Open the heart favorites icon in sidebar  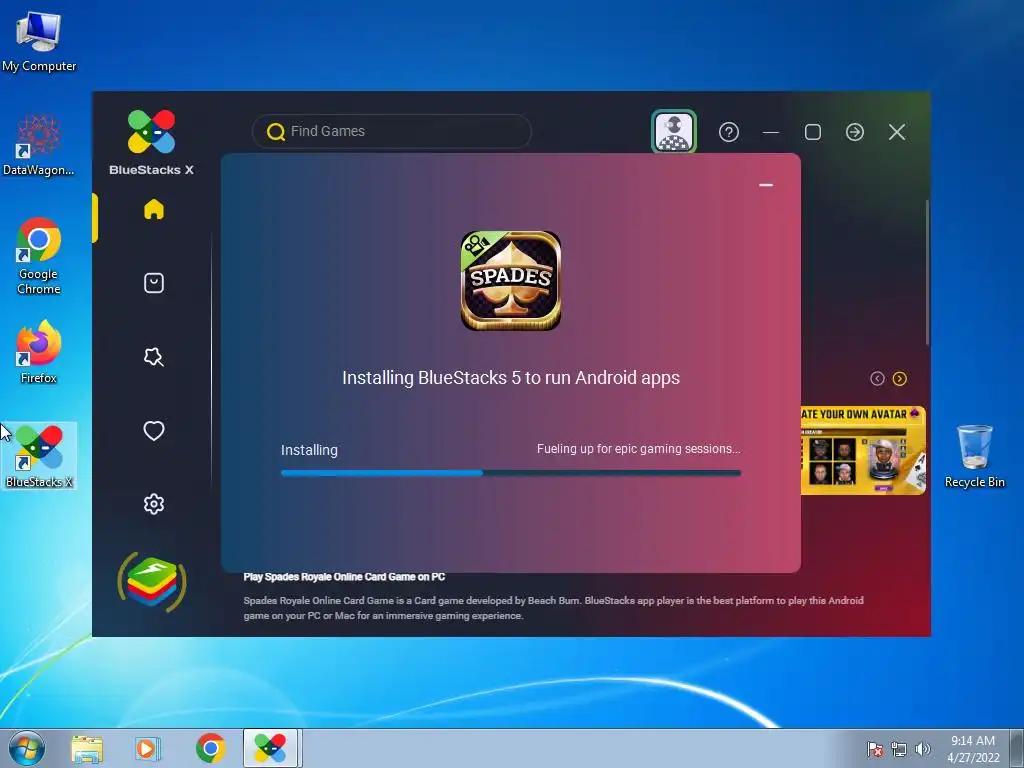click(153, 430)
